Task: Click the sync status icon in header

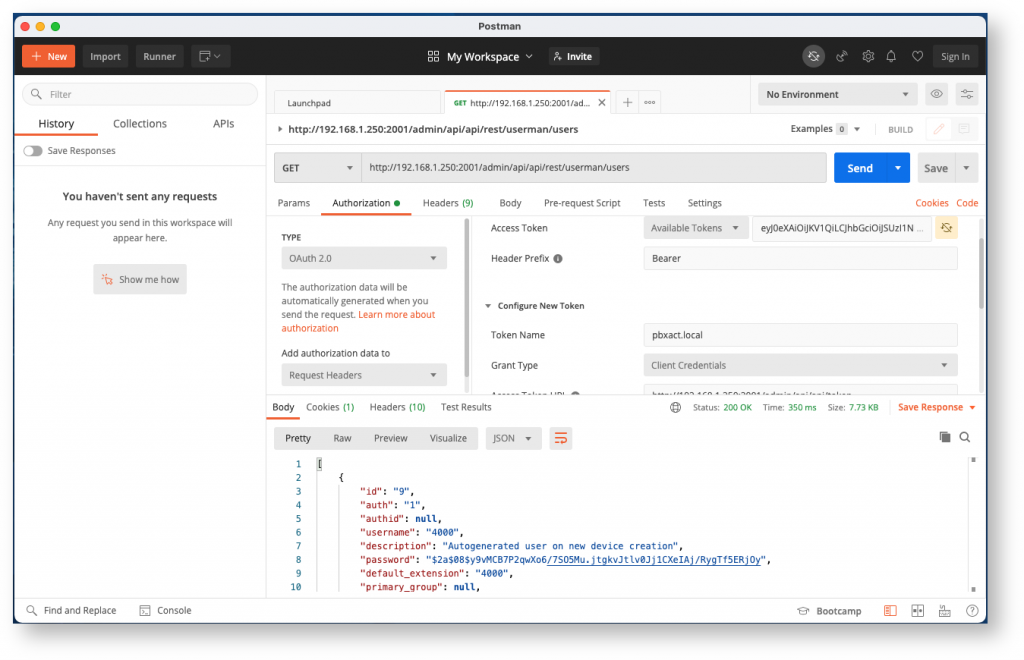Action: click(813, 56)
